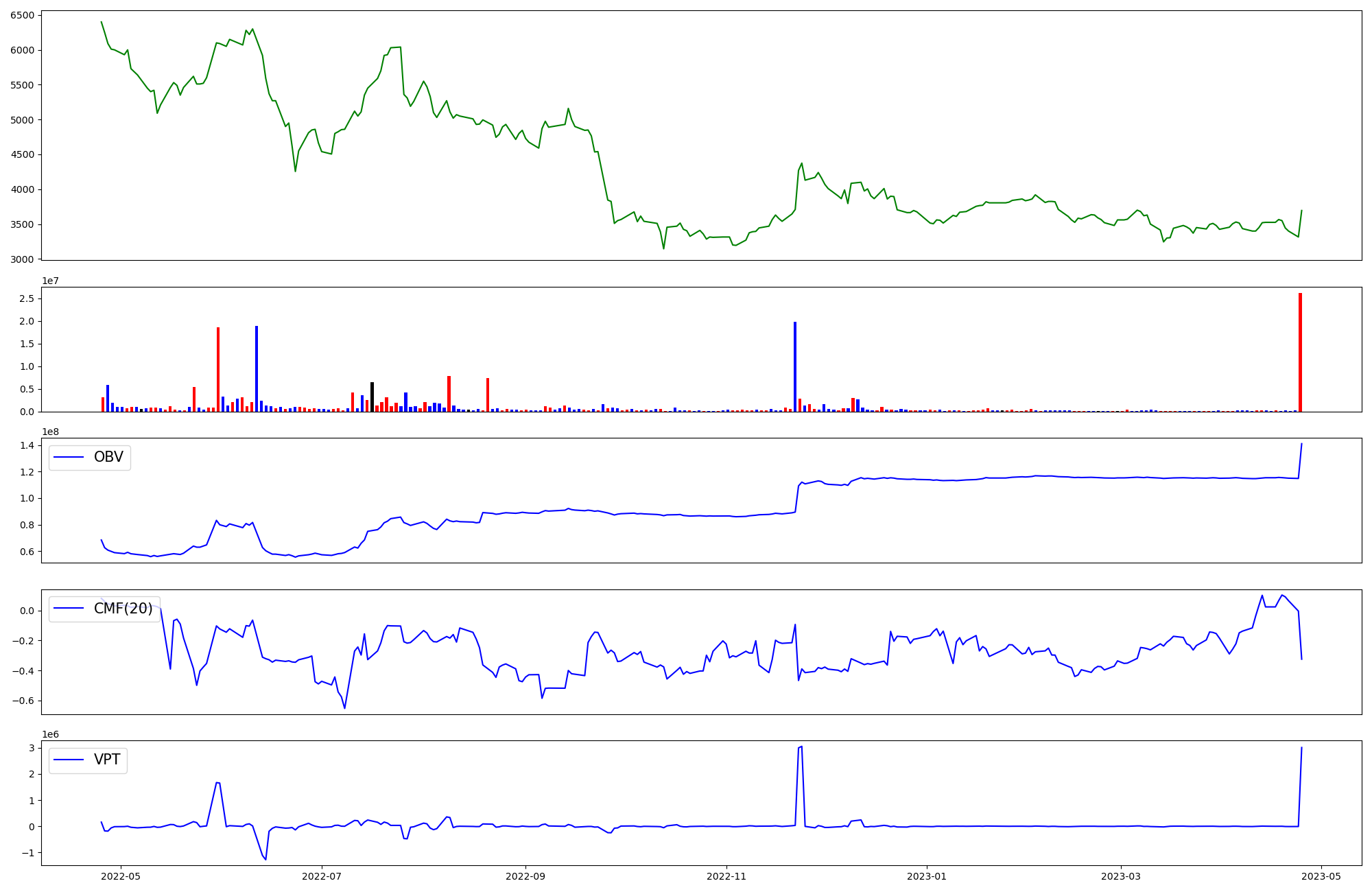
Task: Click the 2023-03 x-axis date label
Action: (1121, 876)
